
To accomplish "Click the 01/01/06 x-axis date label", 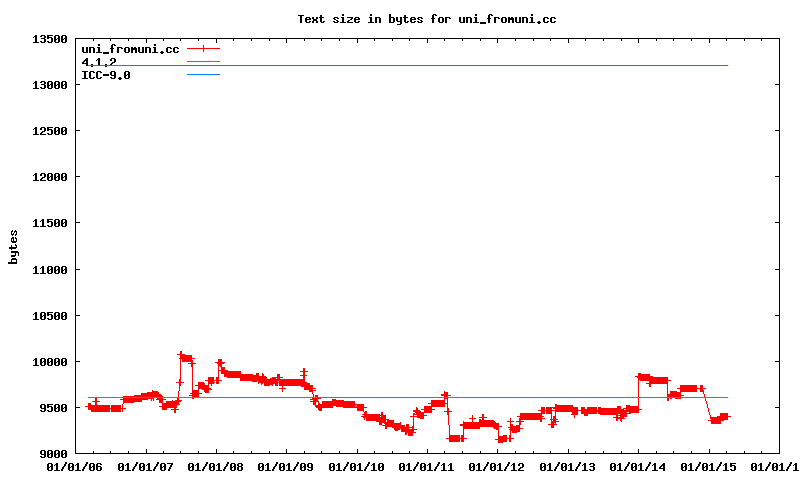I will (x=75, y=467).
